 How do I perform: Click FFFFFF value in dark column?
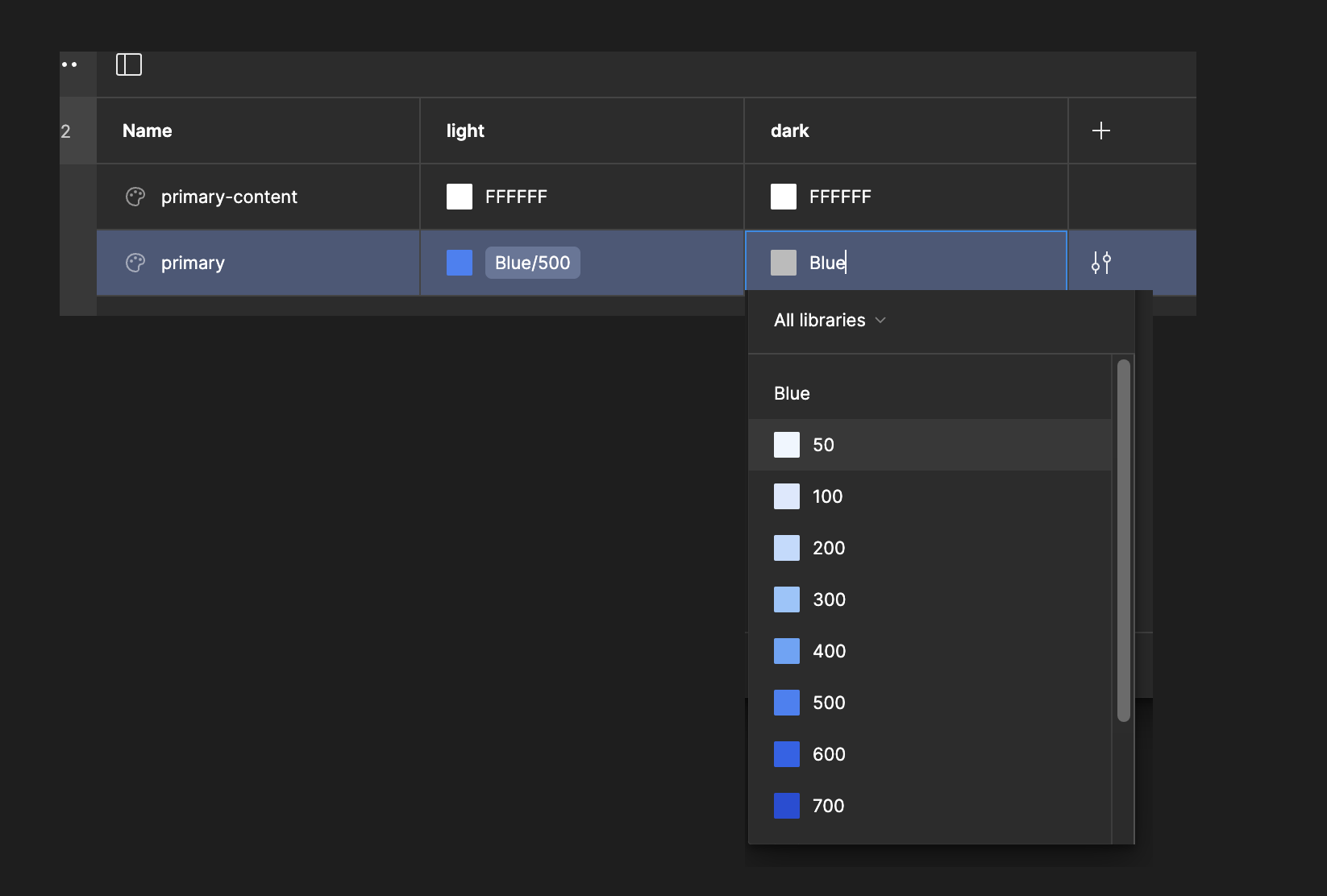point(840,197)
